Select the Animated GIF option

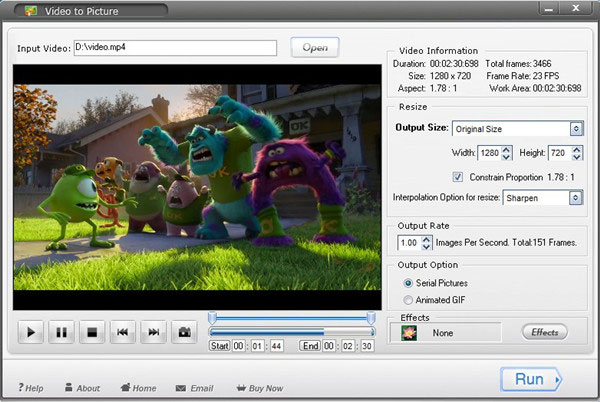(x=408, y=300)
